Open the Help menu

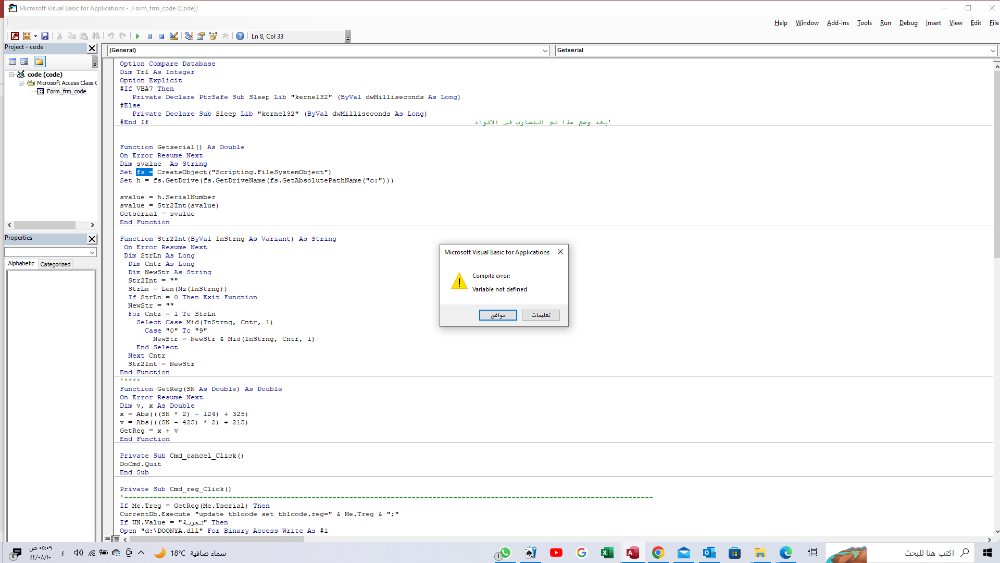click(781, 23)
